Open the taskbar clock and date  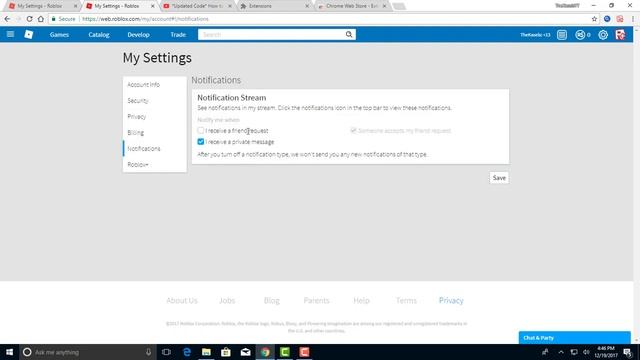[606, 352]
